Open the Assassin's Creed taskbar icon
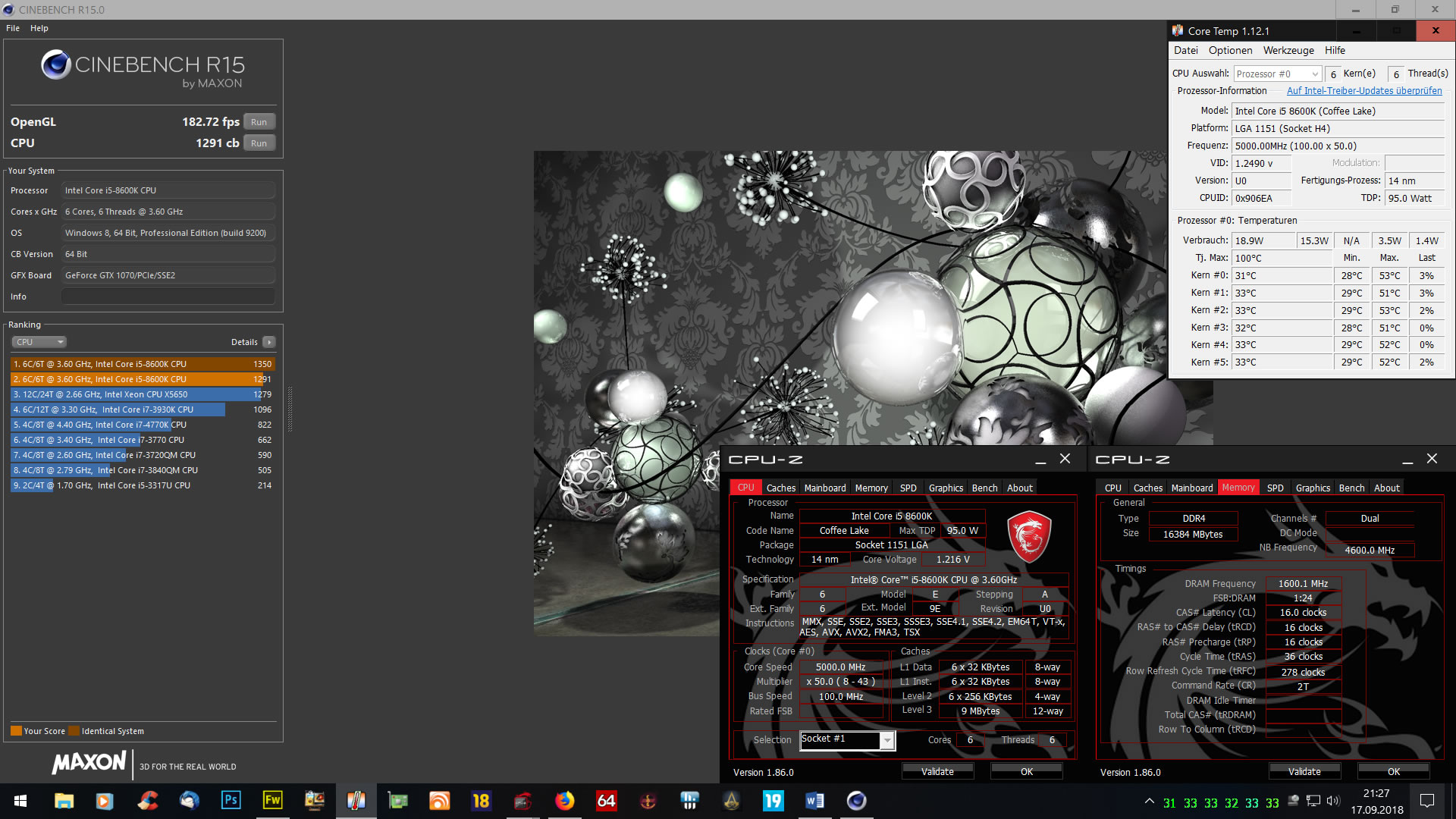This screenshot has height=819, width=1456. click(x=731, y=801)
